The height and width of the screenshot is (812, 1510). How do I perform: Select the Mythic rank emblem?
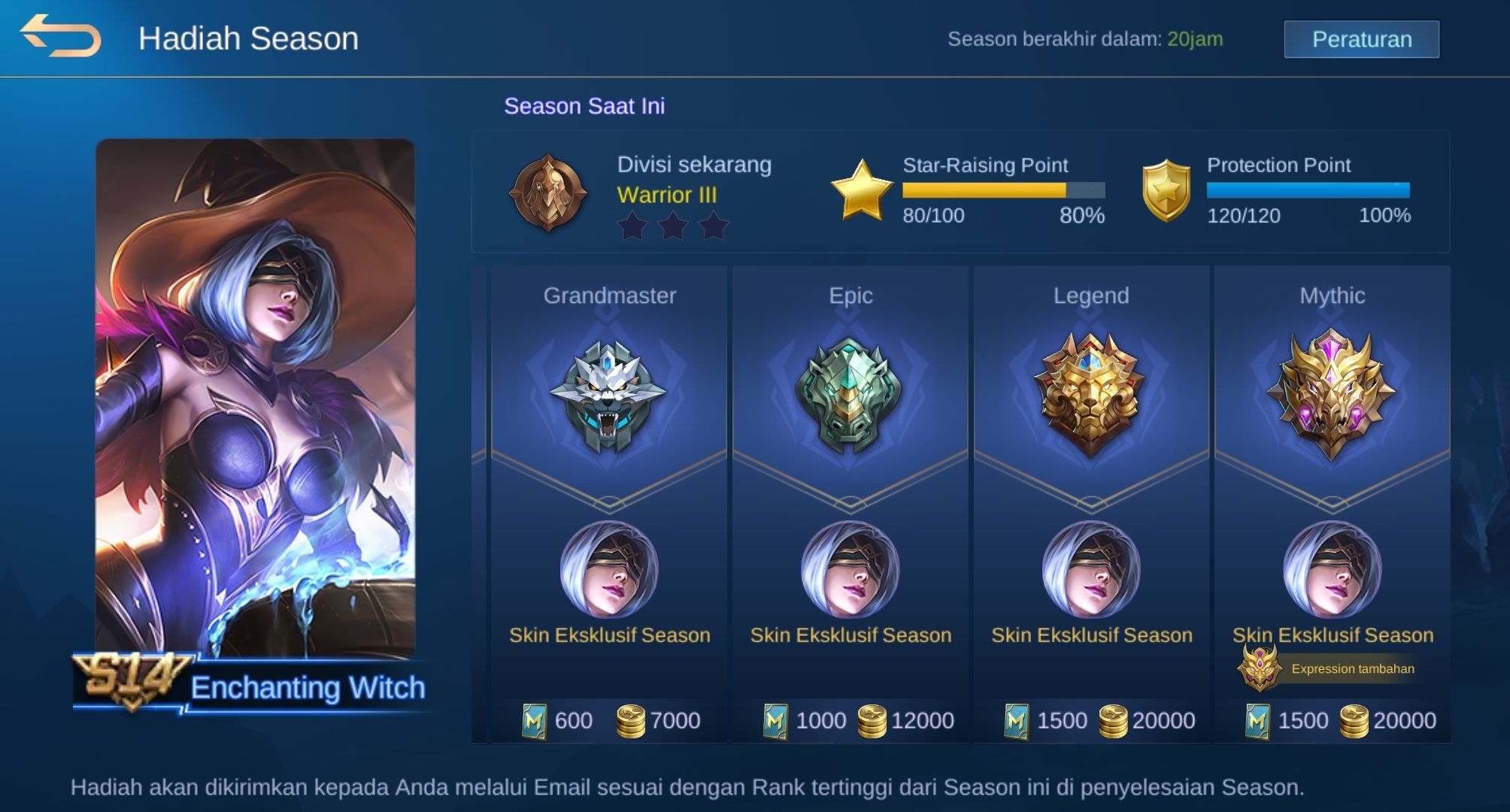1331,395
